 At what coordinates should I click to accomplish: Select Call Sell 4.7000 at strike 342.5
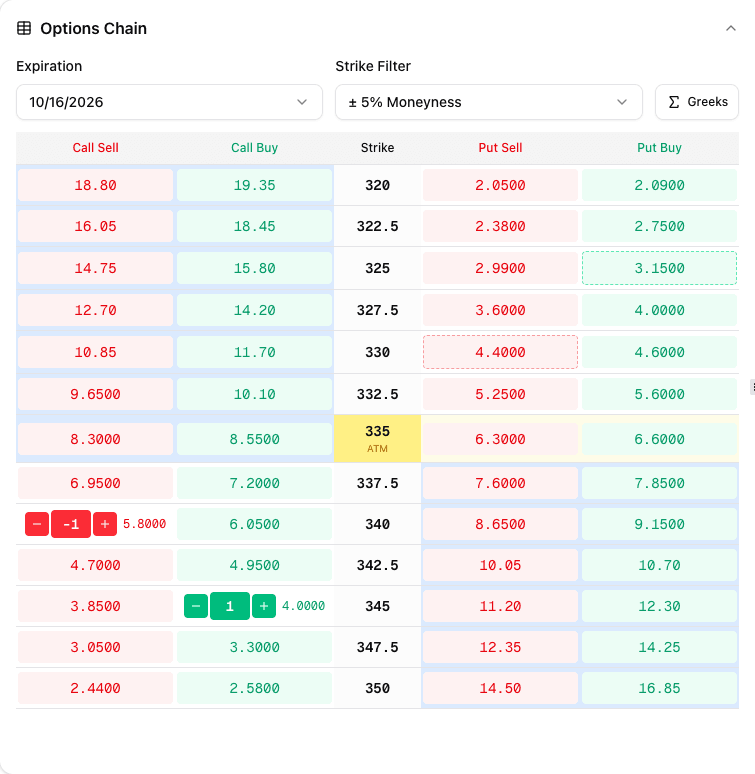point(96,565)
